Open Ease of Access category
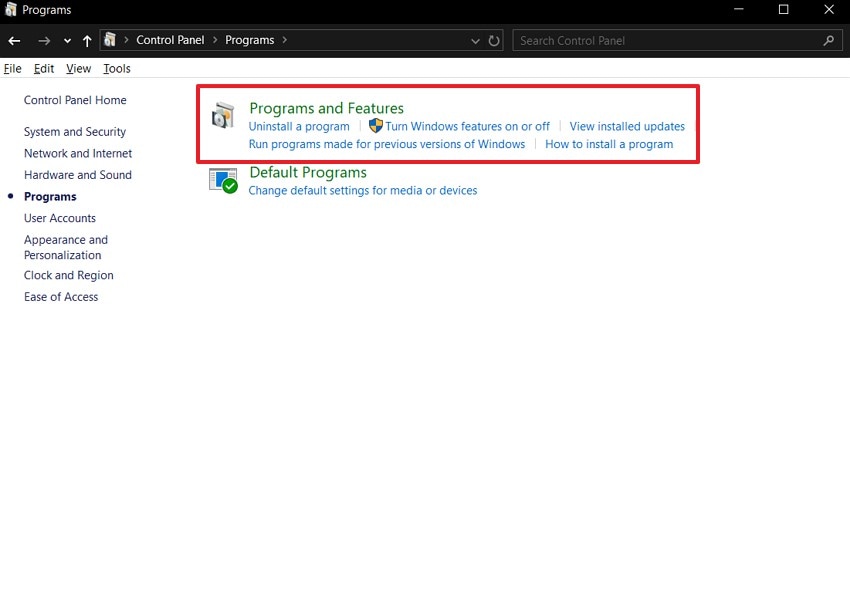The height and width of the screenshot is (604, 850). [61, 297]
